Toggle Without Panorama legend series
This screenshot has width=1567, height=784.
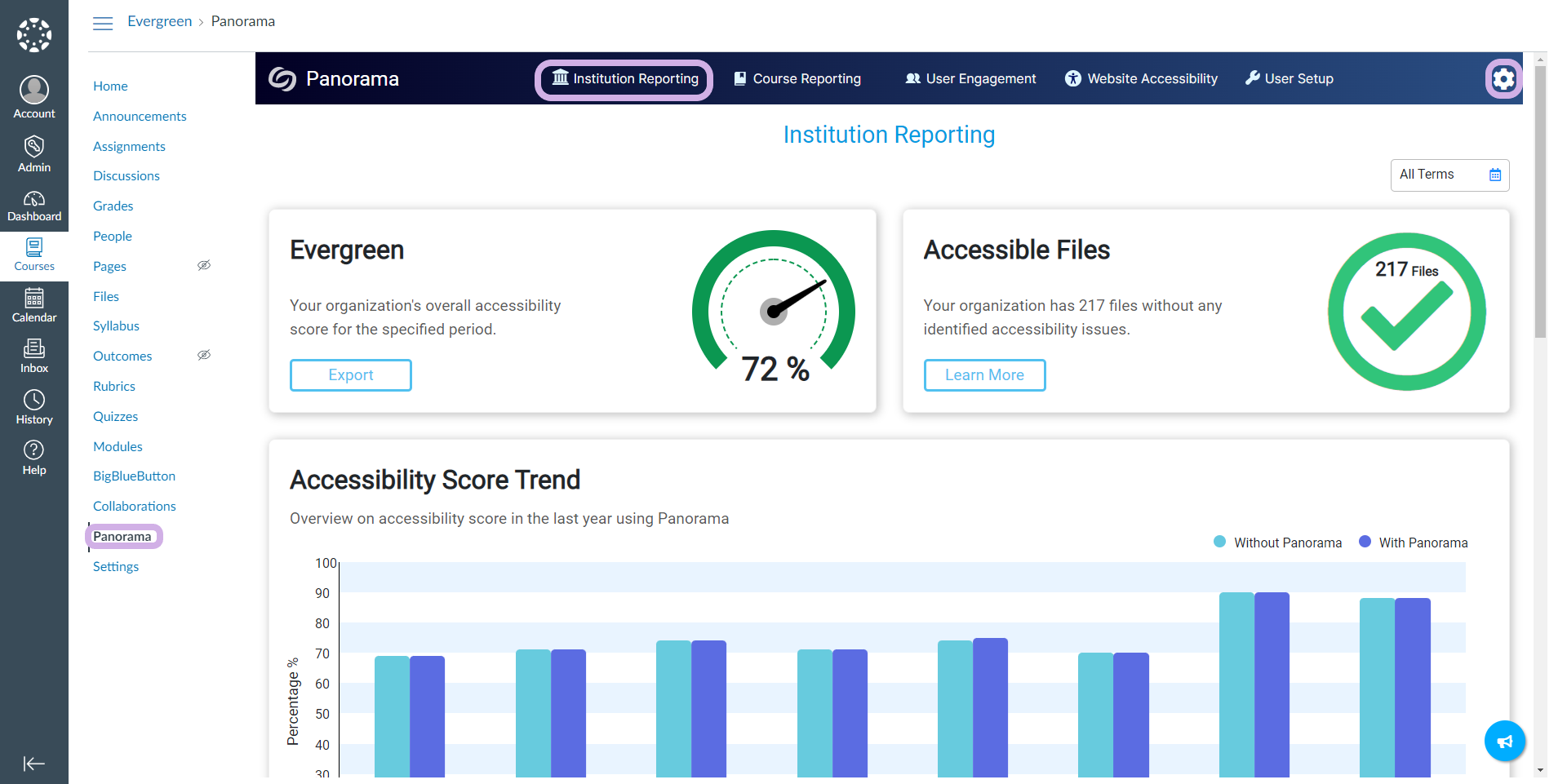point(1278,543)
